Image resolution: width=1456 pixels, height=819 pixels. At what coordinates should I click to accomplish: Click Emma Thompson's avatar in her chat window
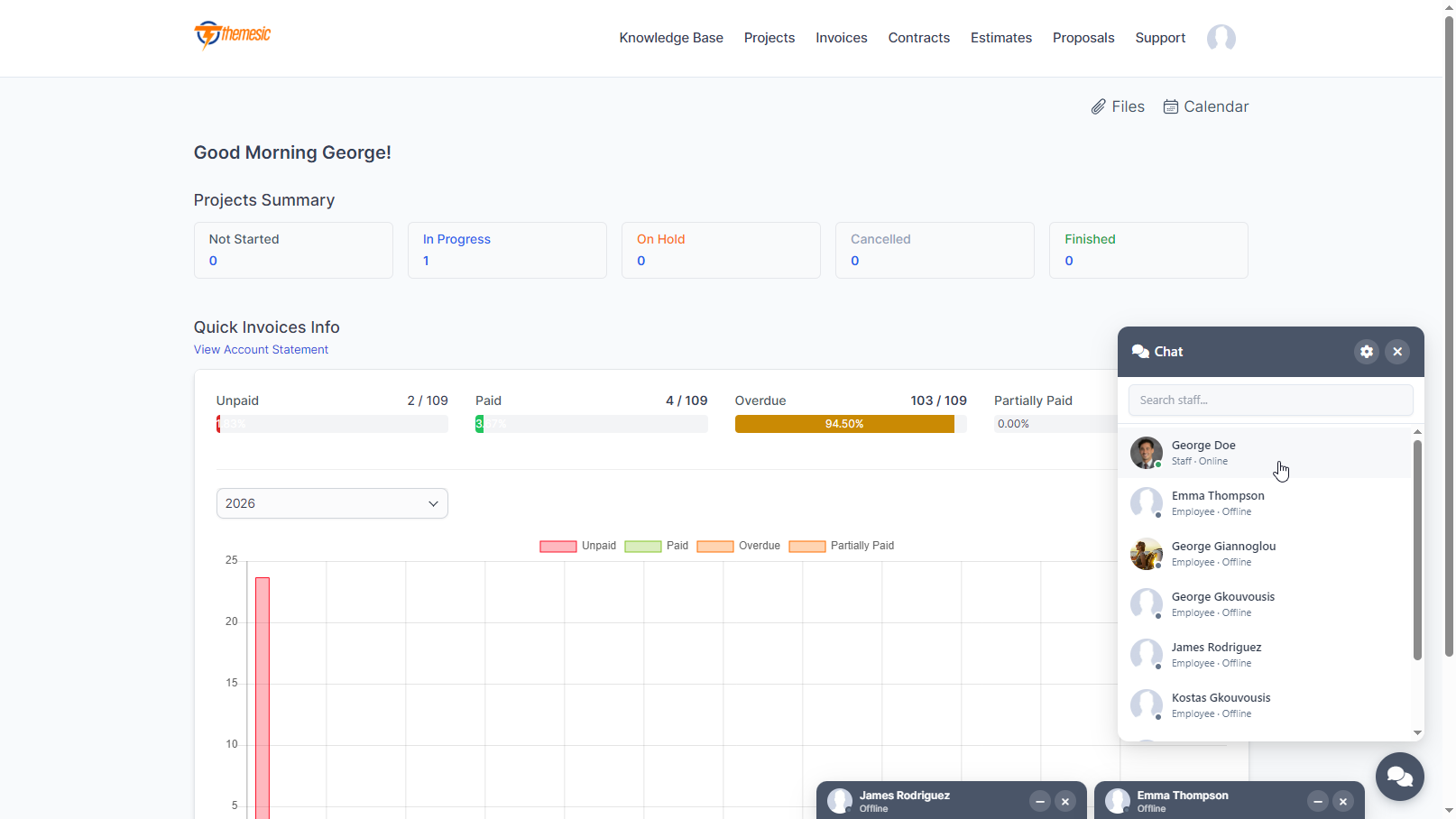pos(1116,800)
